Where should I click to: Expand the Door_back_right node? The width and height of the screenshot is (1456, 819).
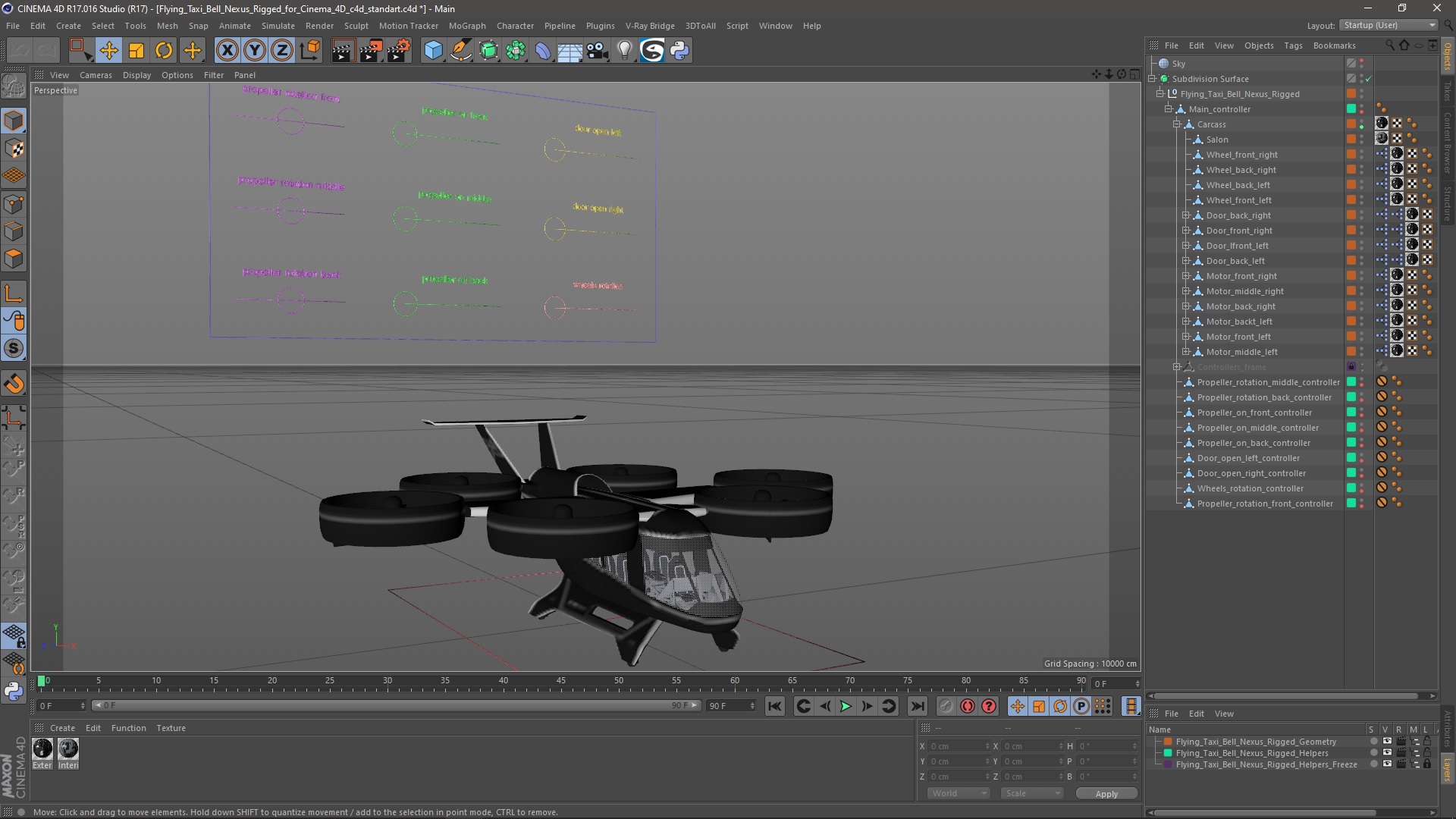coord(1186,215)
